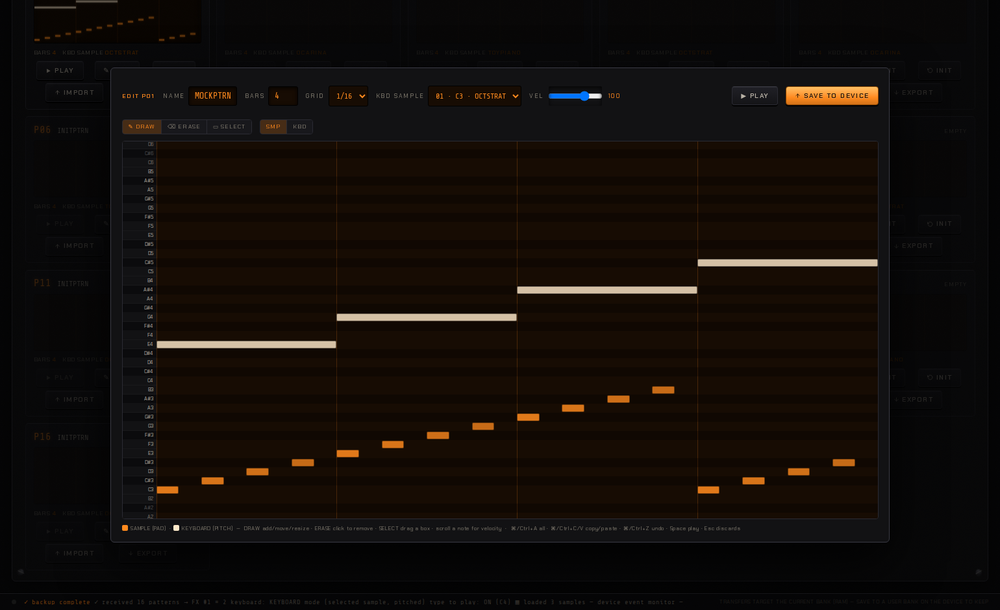Click the velocity value 100
The image size is (1000, 610).
tap(614, 96)
